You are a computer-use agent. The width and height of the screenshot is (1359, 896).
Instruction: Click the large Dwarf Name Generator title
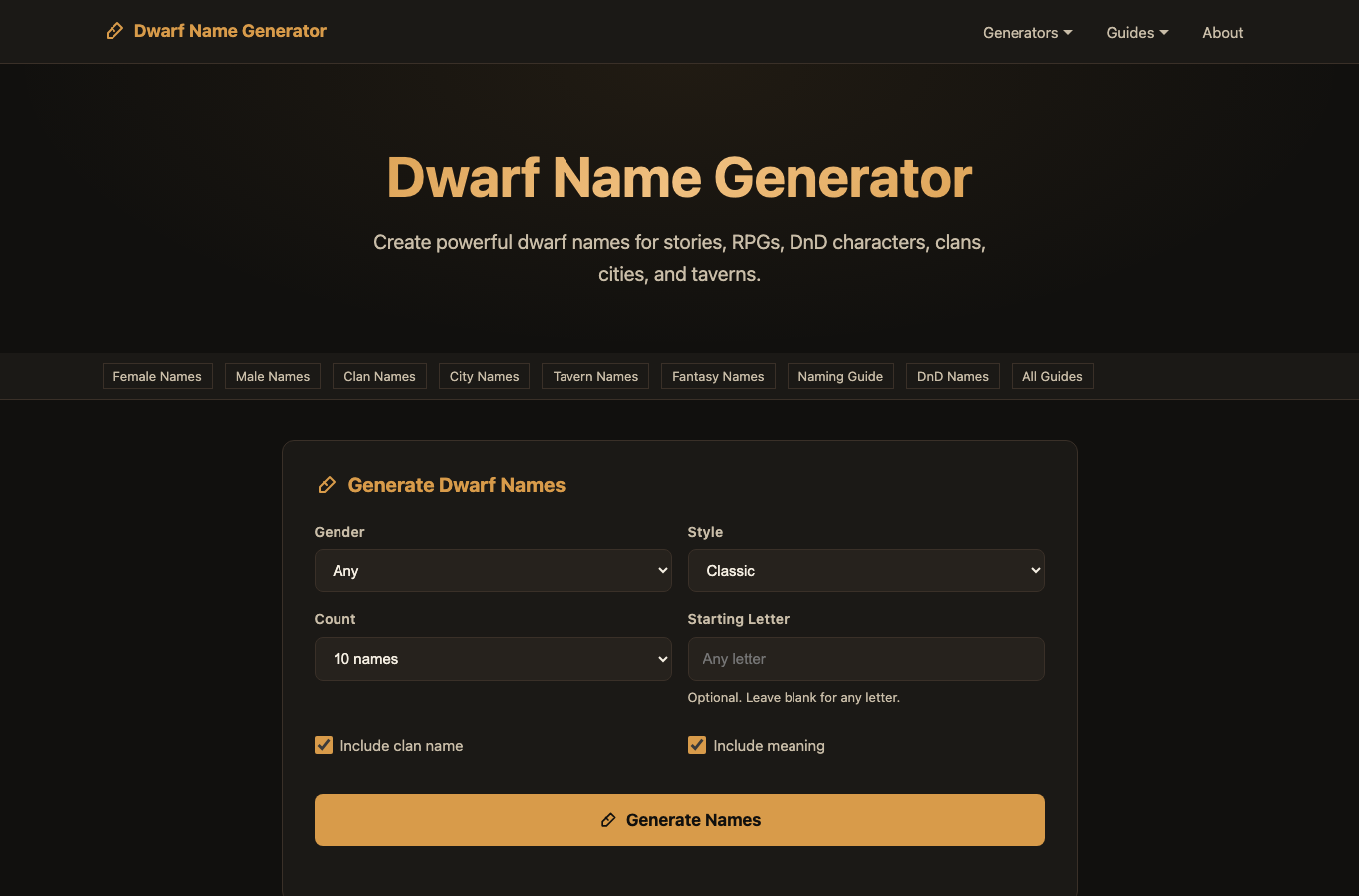point(679,178)
